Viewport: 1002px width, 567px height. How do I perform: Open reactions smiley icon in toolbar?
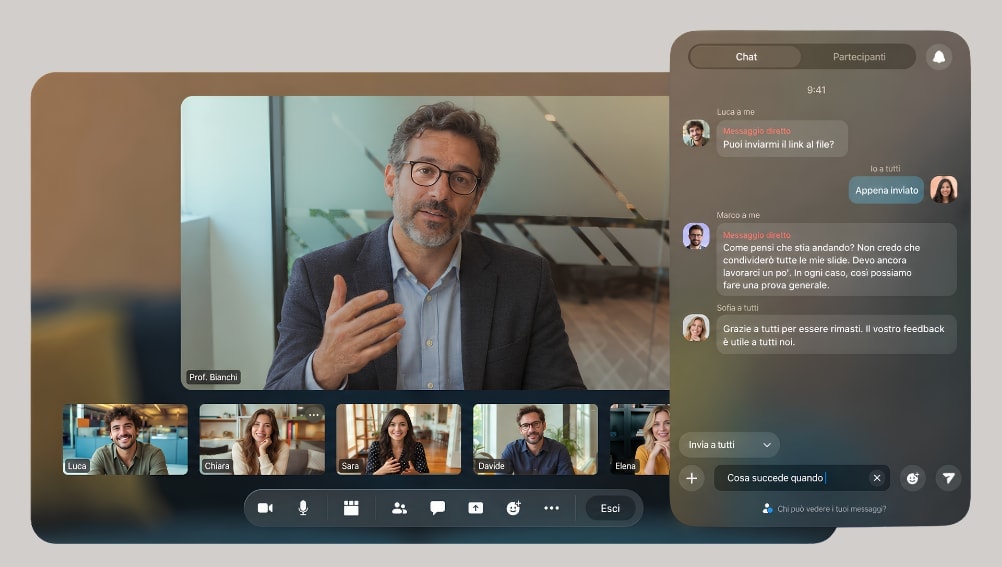pyautogui.click(x=514, y=508)
